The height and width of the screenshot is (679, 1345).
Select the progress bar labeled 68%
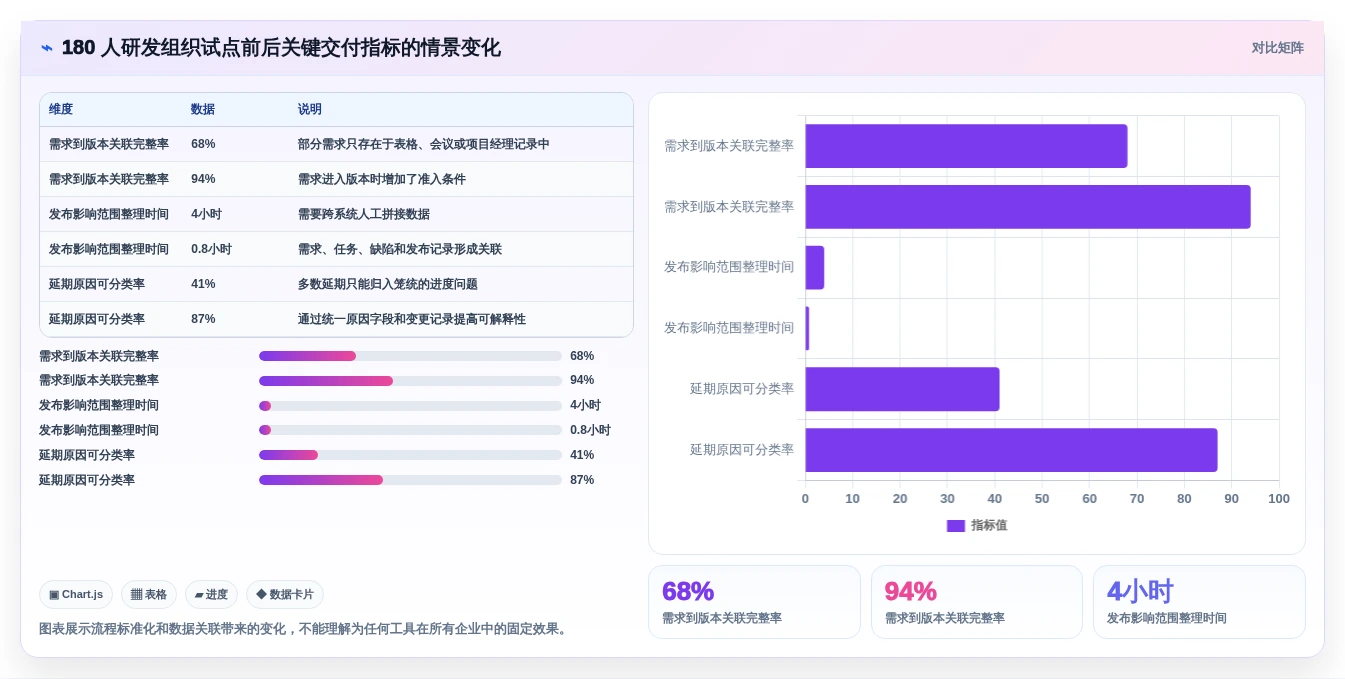410,356
